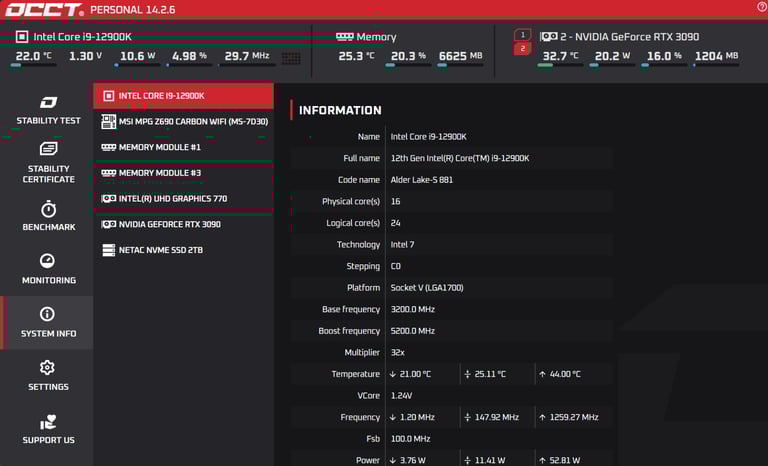
Task: Click the Stability Test icon
Action: [48, 102]
